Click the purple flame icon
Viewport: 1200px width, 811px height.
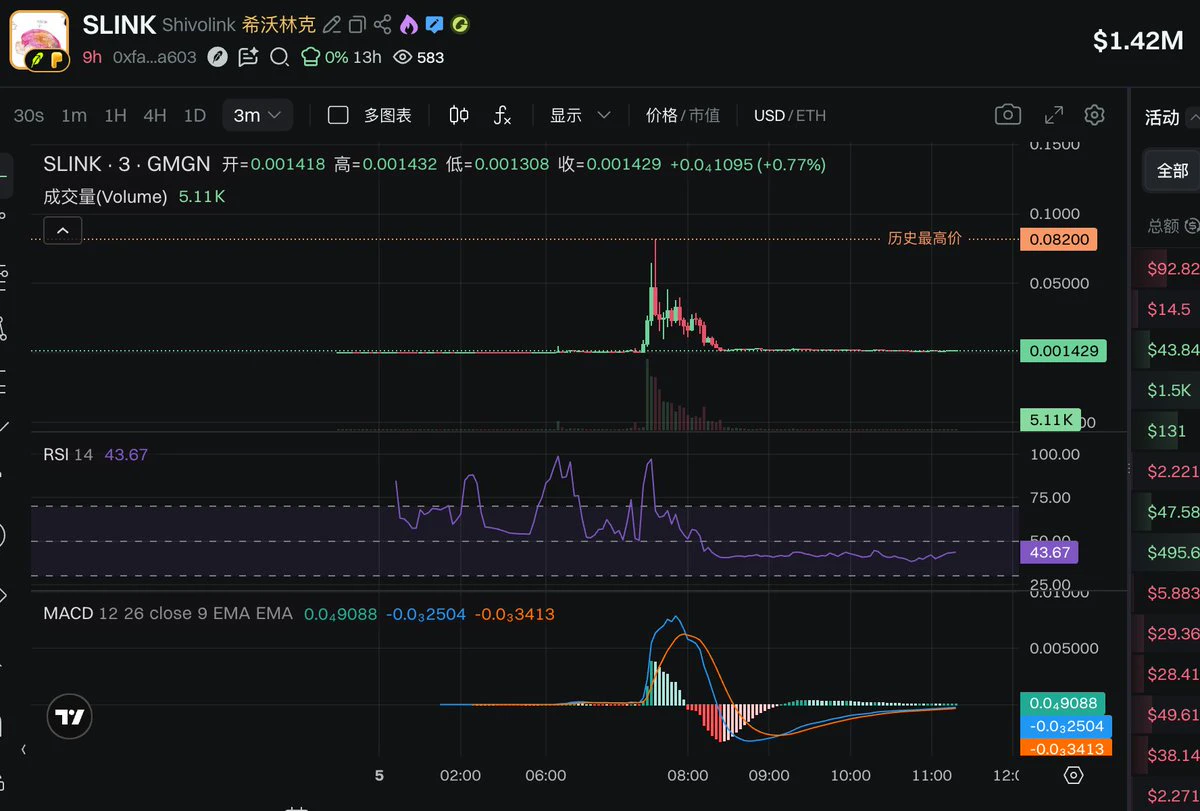point(408,25)
